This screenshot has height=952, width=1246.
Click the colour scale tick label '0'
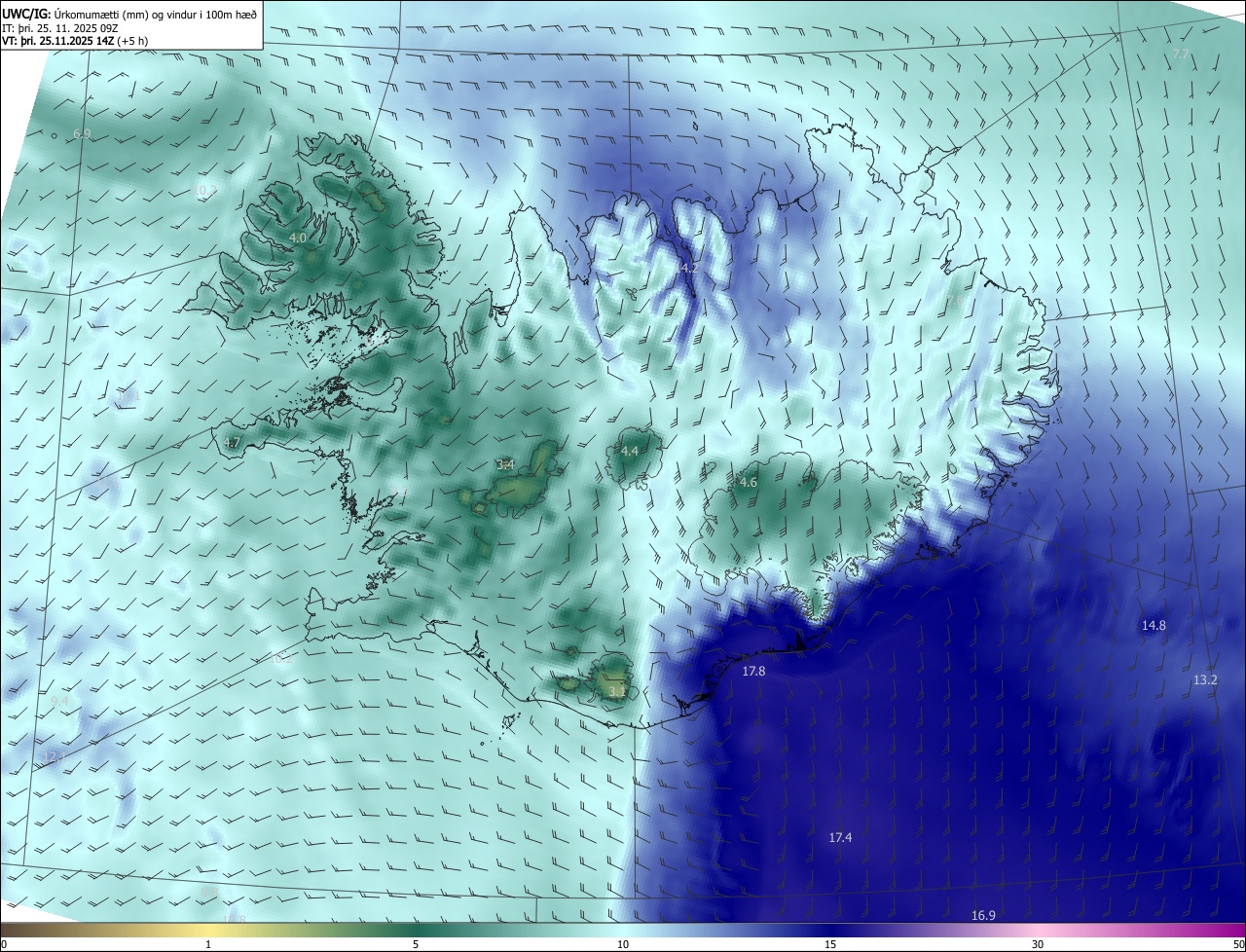4,944
